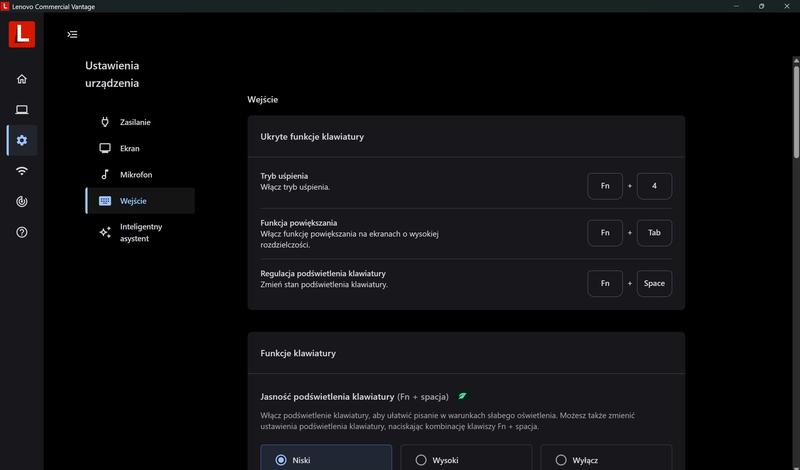Screen dimensions: 800x470
Task: Click the Space key button
Action: click(x=654, y=283)
